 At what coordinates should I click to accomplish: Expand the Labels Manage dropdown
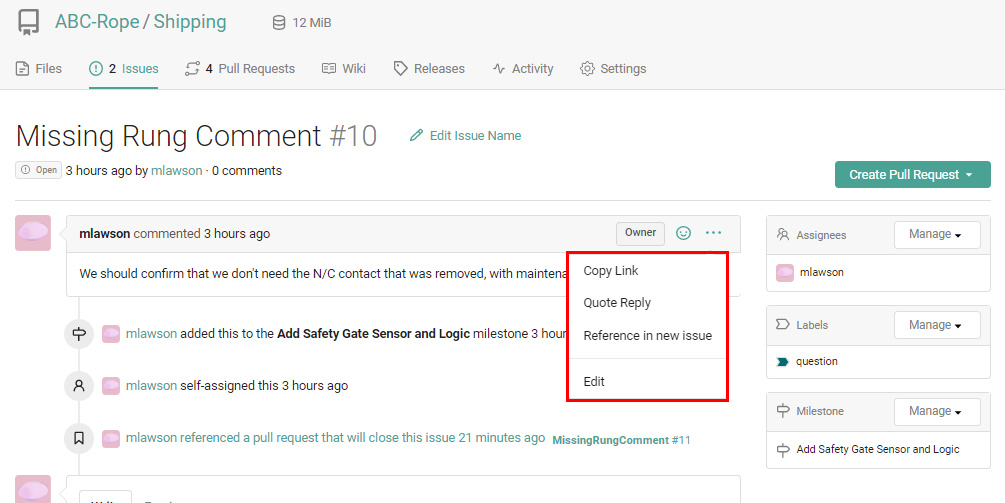(x=935, y=326)
